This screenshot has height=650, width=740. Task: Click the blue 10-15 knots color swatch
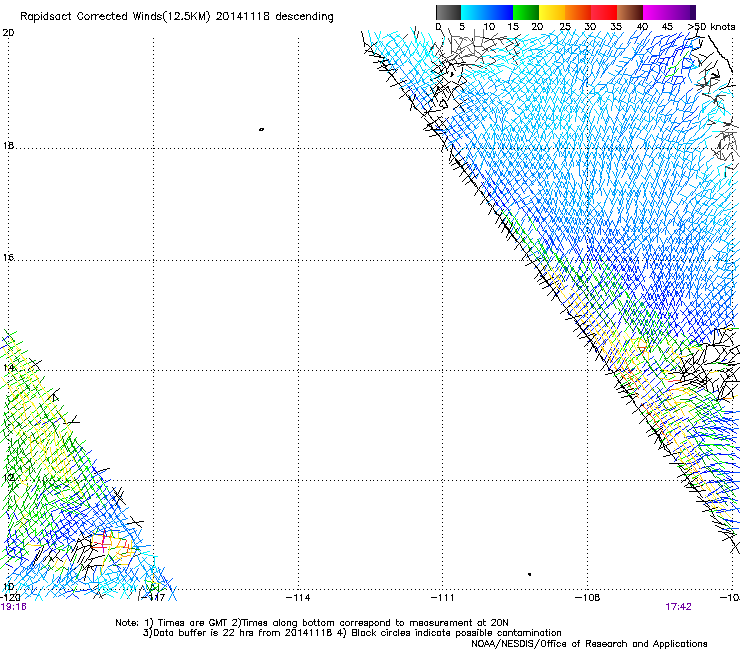pos(500,12)
